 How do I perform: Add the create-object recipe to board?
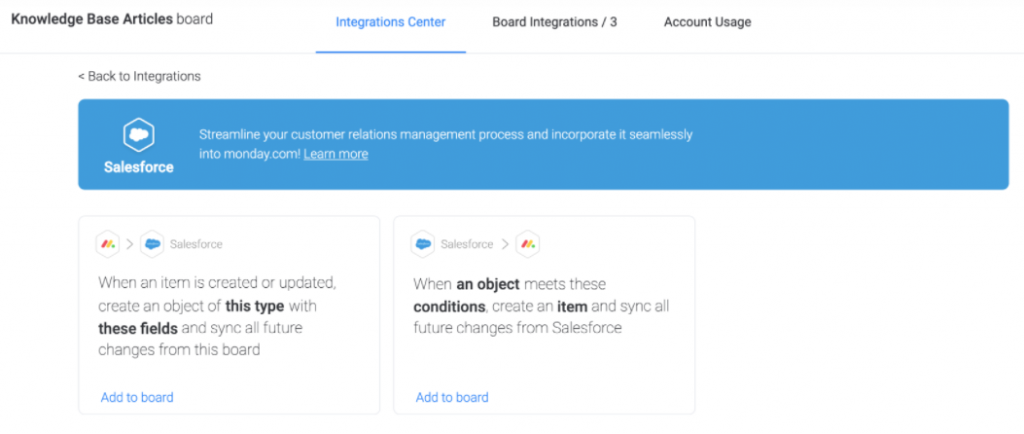pyautogui.click(x=137, y=397)
